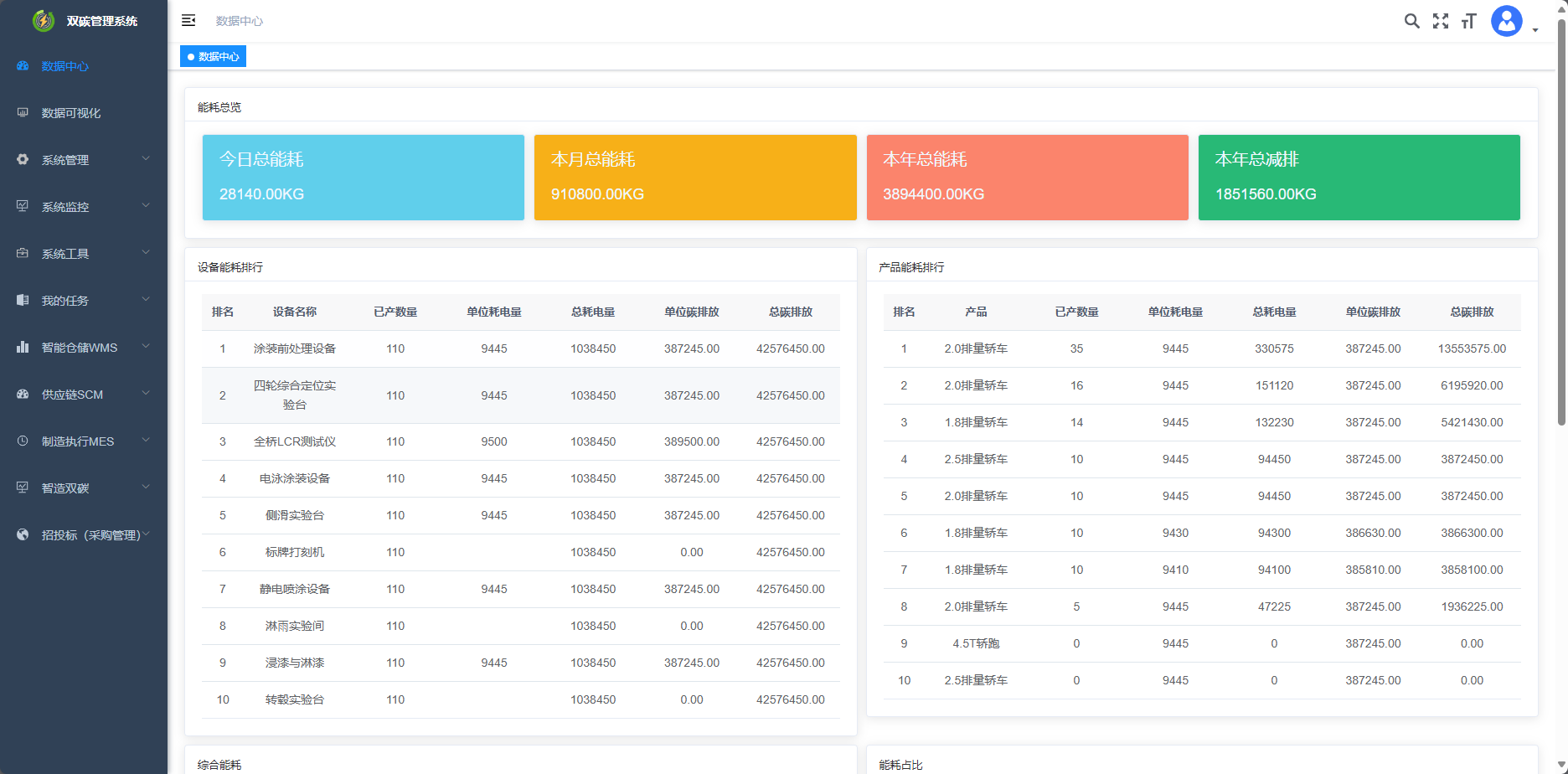Open the avatar dropdown caret
Image resolution: width=1568 pixels, height=774 pixels.
(x=1535, y=30)
